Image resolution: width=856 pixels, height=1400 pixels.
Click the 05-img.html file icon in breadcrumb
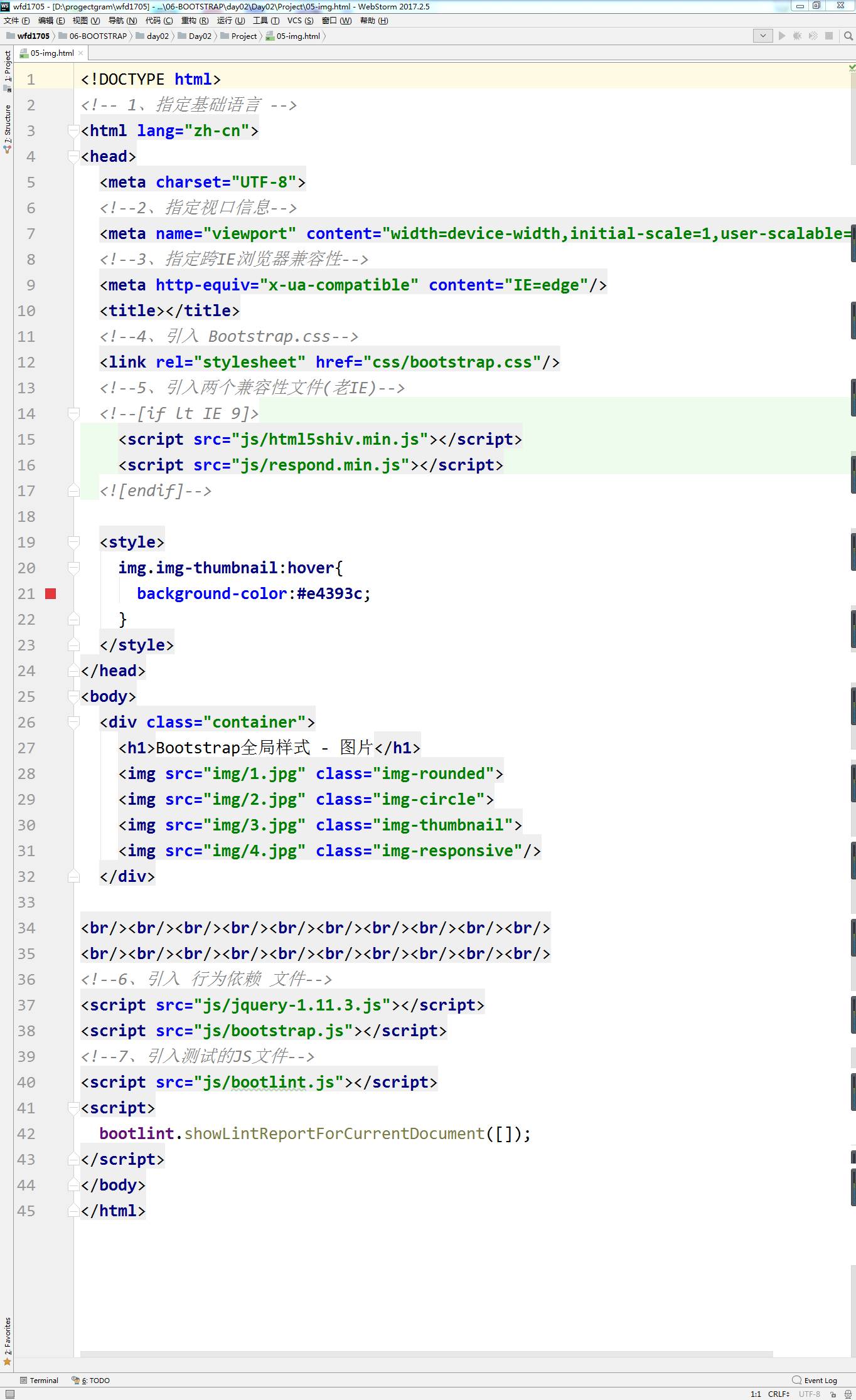pos(270,36)
